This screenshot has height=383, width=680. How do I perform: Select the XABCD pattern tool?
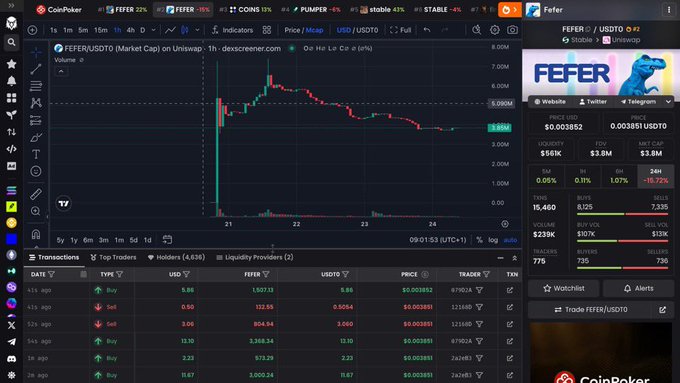point(36,103)
